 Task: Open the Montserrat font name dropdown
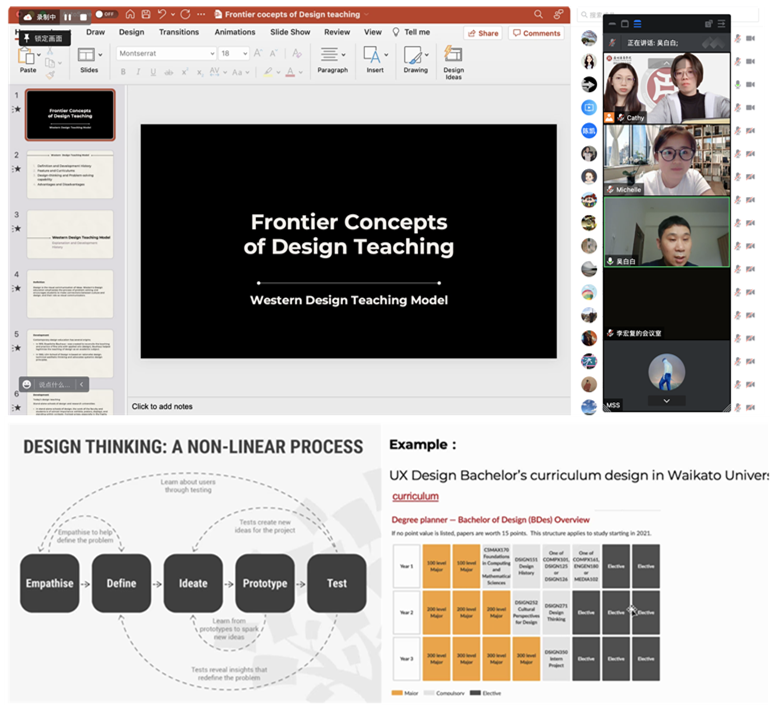coord(165,53)
